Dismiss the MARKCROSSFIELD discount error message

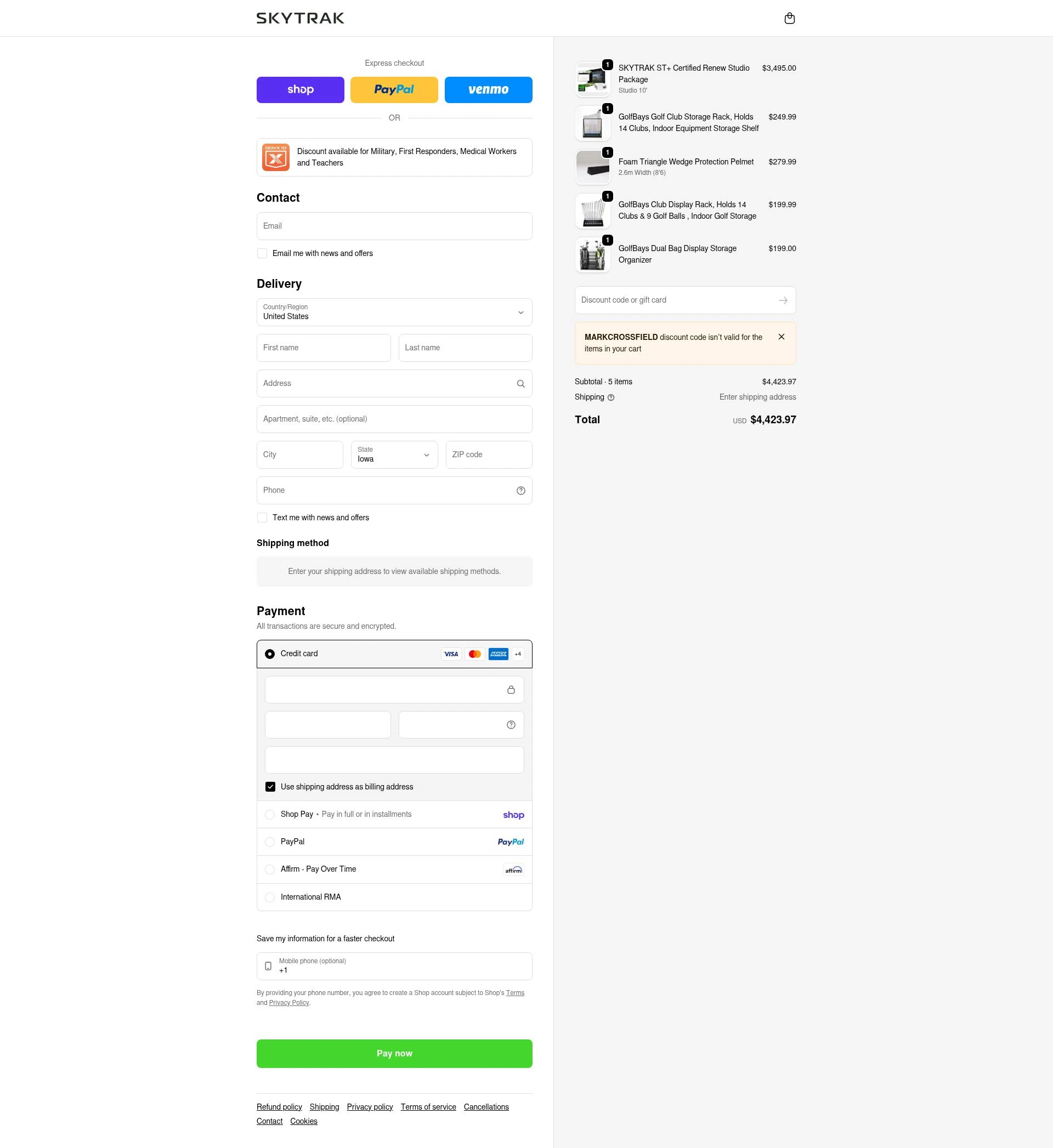pos(781,337)
